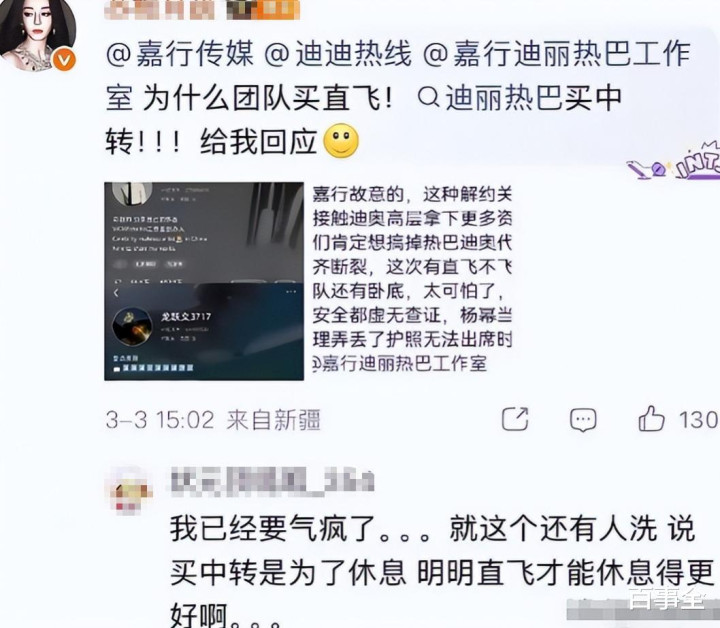Like the post with the thumbs-up icon

(651, 418)
